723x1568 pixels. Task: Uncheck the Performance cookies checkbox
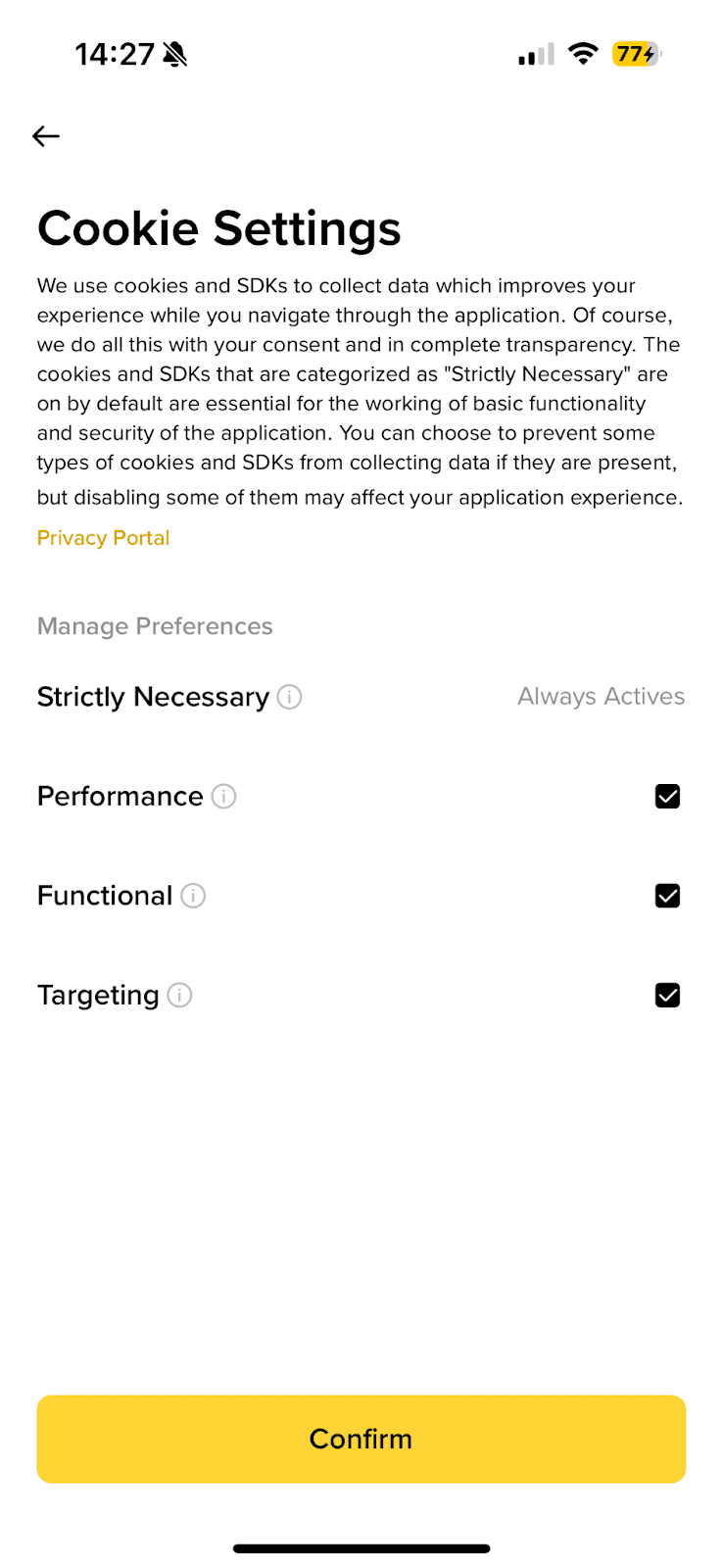coord(667,797)
